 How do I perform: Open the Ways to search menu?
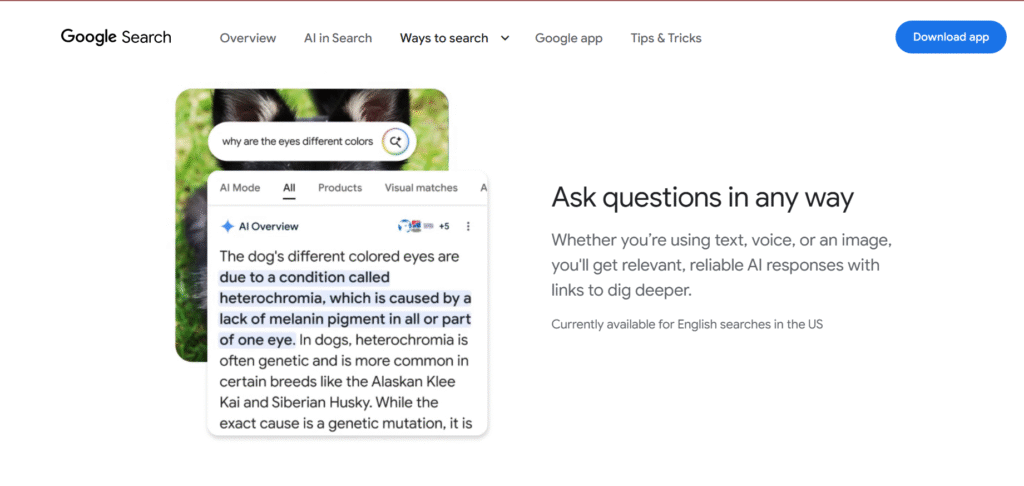coord(444,38)
